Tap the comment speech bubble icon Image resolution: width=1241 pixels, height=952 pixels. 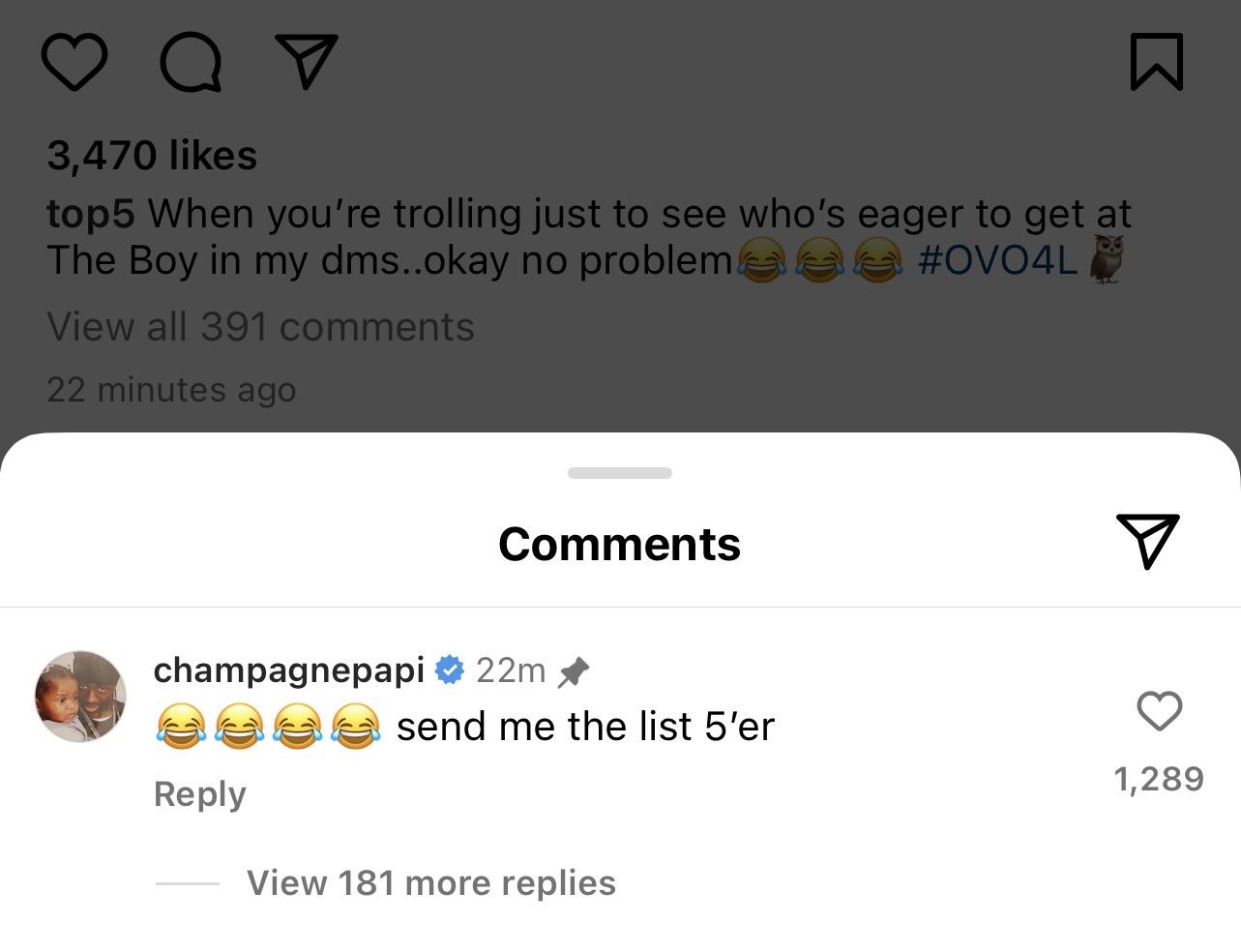(191, 63)
